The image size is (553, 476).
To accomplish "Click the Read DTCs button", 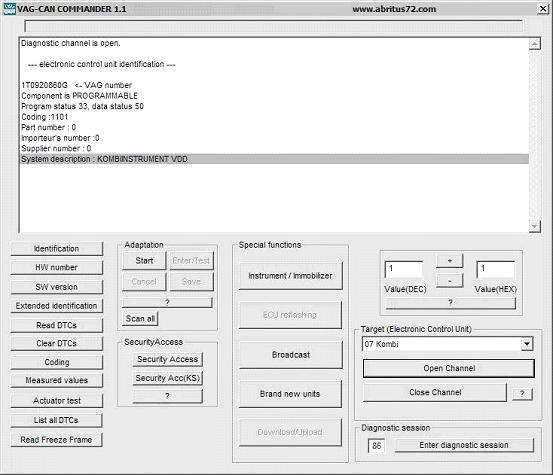I will pyautogui.click(x=56, y=325).
